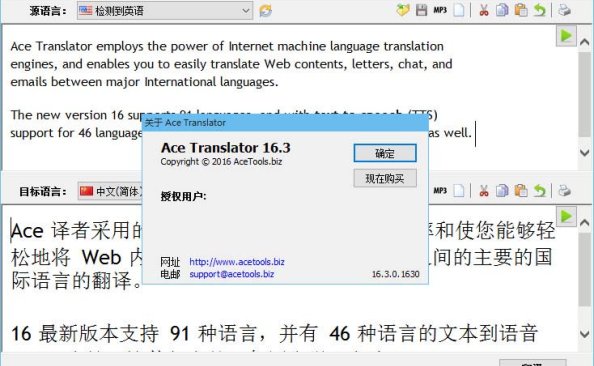594x366 pixels.
Task: Click the 'Ace Translator 16.3' heading
Action: [226, 147]
